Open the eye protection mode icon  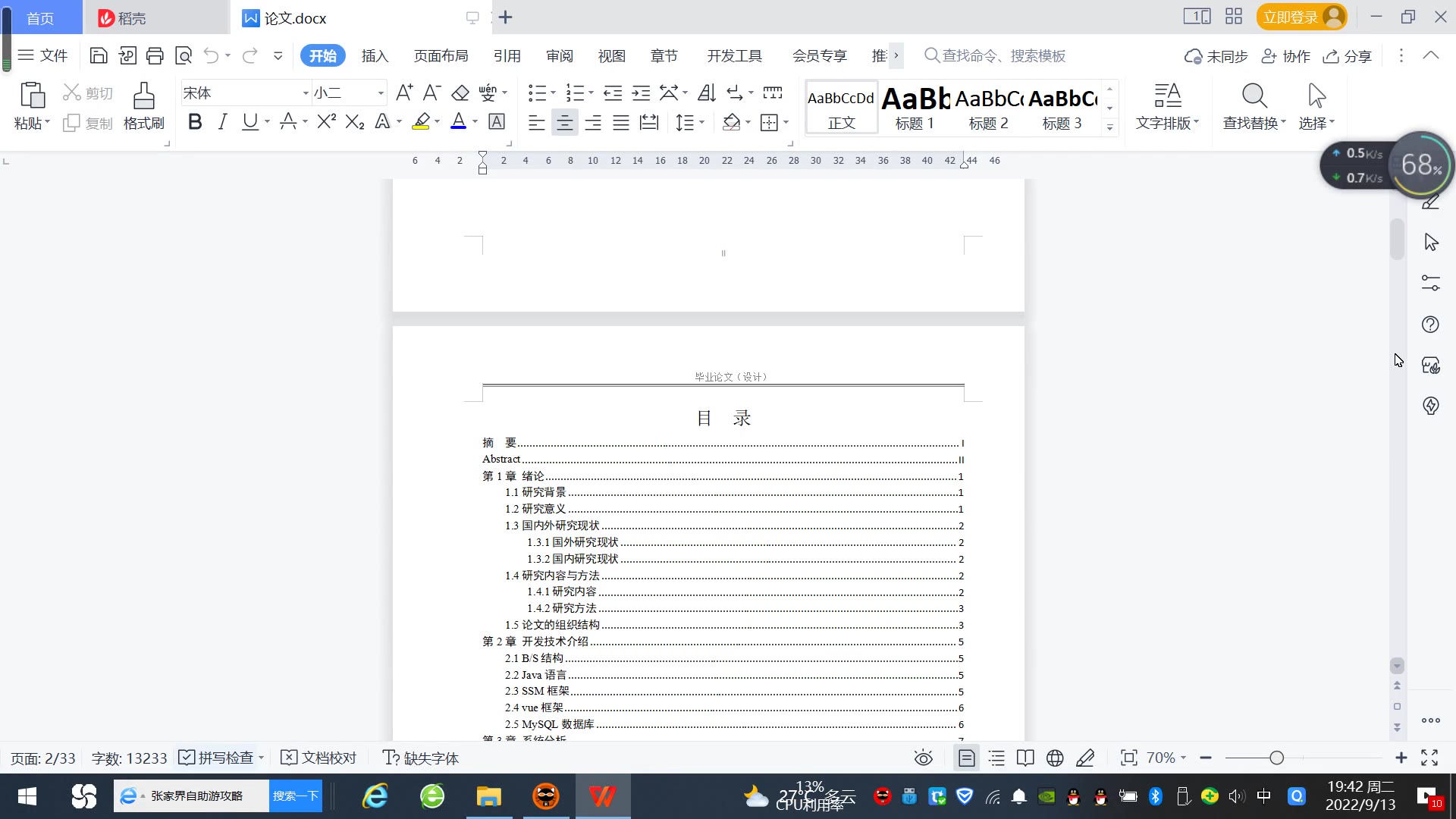click(923, 758)
